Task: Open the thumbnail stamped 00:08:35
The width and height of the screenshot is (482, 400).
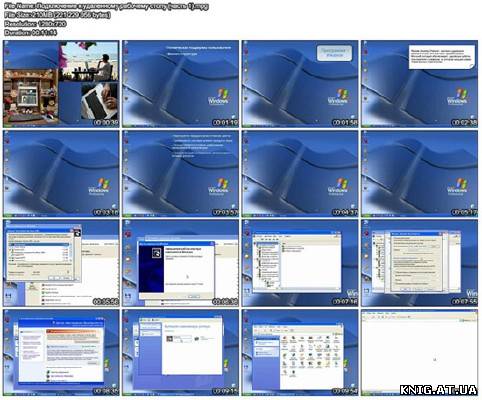Action: 61,353
